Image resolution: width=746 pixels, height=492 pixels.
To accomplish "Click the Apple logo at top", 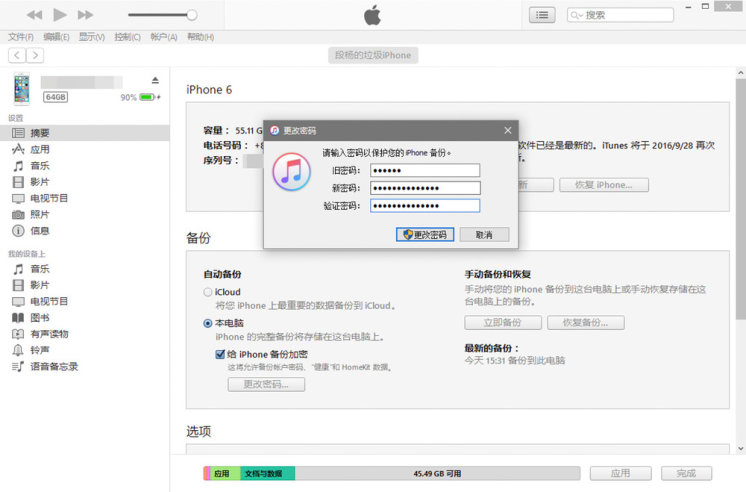I will 373,15.
